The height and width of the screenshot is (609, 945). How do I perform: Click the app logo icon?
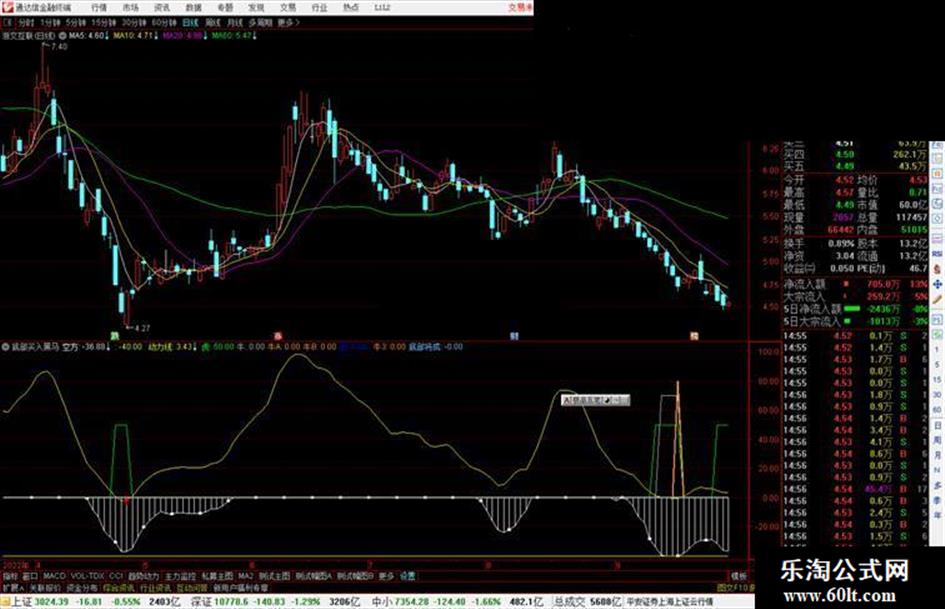click(7, 7)
